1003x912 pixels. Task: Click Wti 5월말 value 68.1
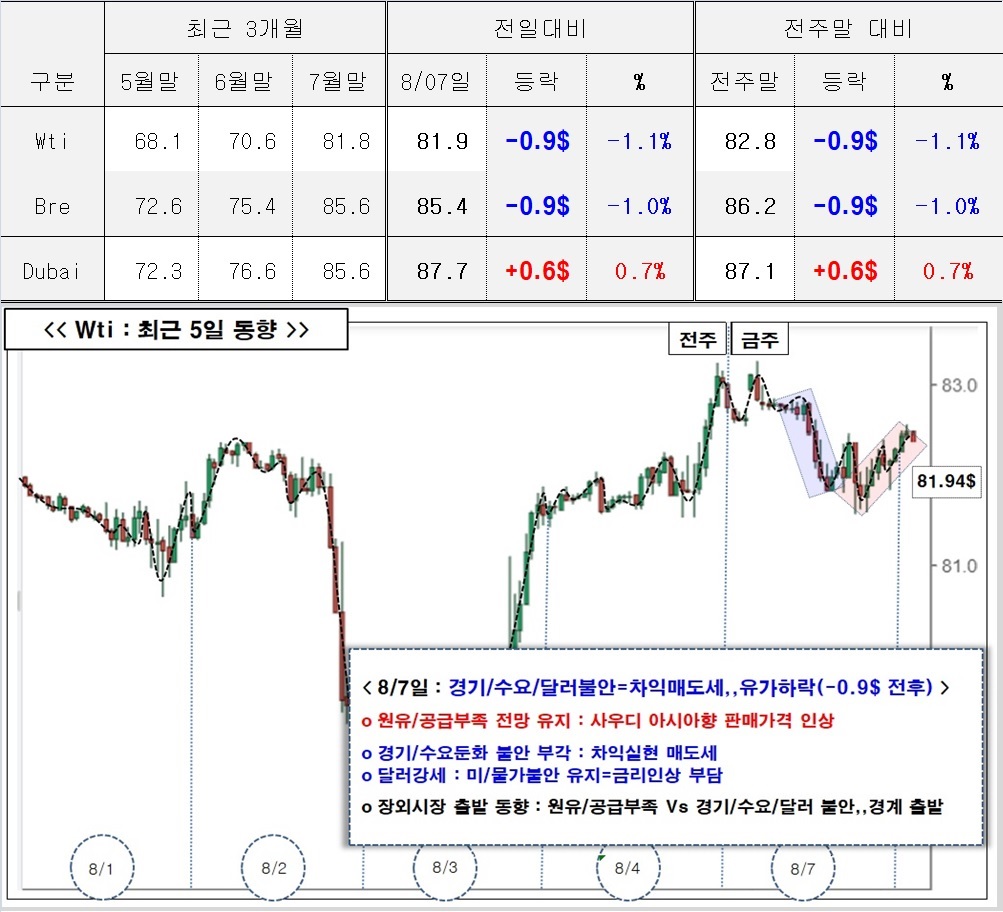pyautogui.click(x=157, y=141)
